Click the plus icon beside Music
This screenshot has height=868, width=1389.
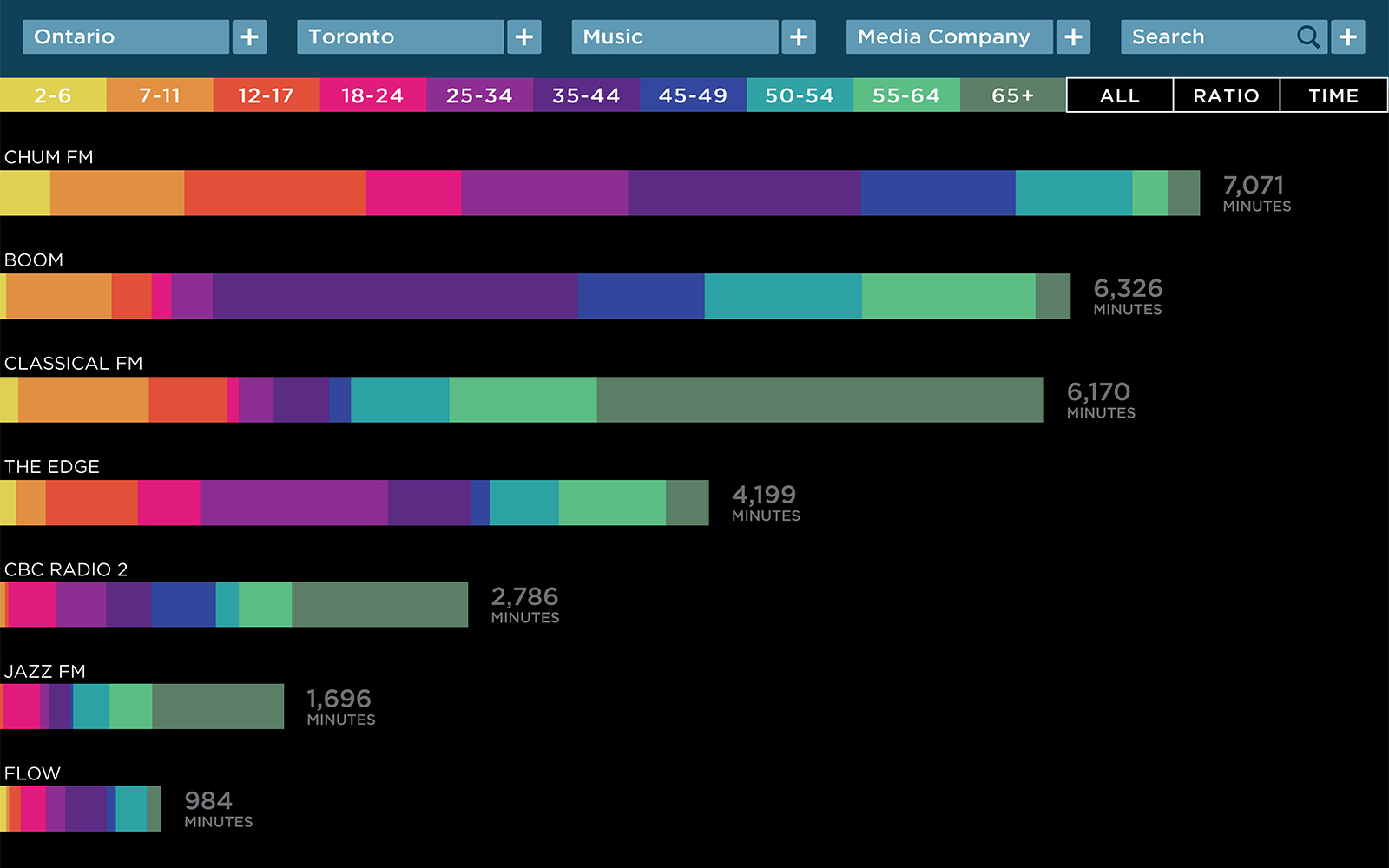(799, 37)
